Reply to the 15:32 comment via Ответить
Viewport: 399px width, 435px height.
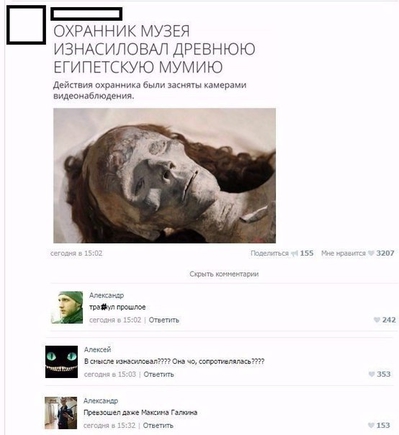click(x=158, y=425)
